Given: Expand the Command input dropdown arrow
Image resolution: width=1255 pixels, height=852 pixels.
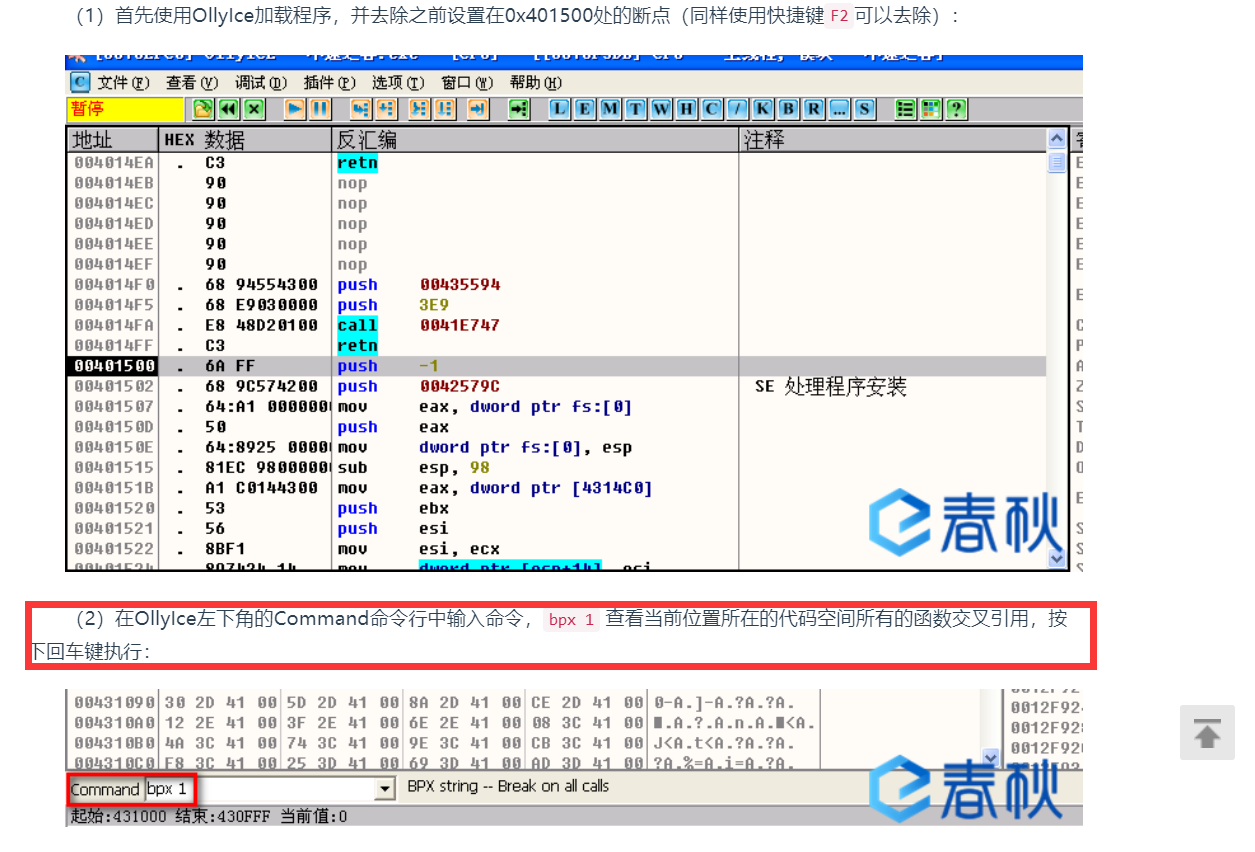Looking at the screenshot, I should click(385, 789).
